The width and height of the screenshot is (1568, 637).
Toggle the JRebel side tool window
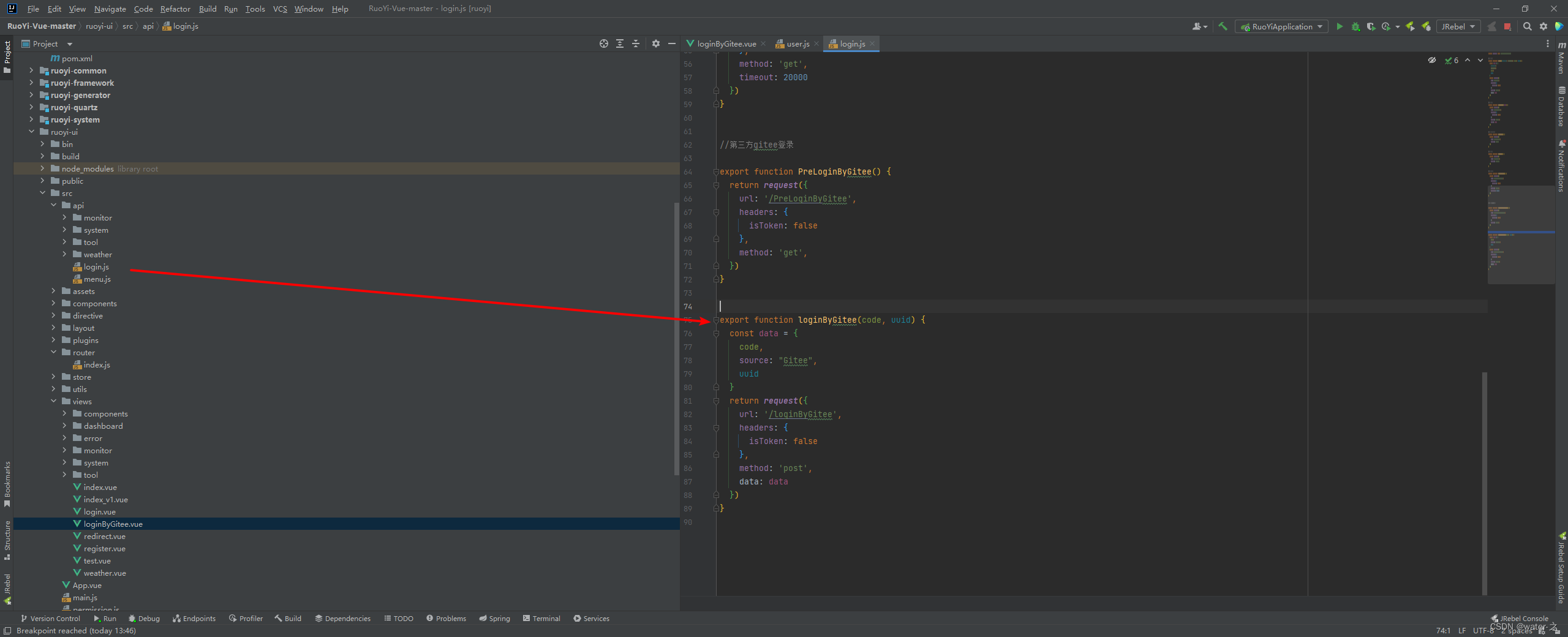(7, 589)
